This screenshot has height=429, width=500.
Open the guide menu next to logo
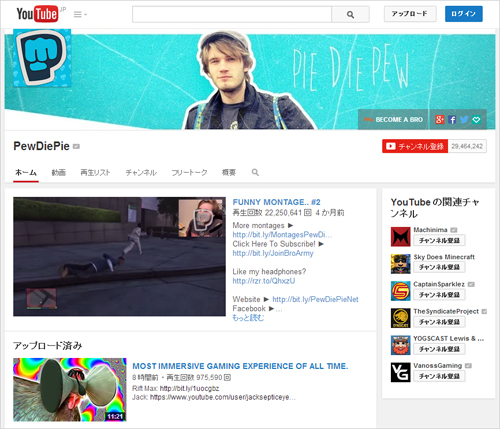point(80,14)
